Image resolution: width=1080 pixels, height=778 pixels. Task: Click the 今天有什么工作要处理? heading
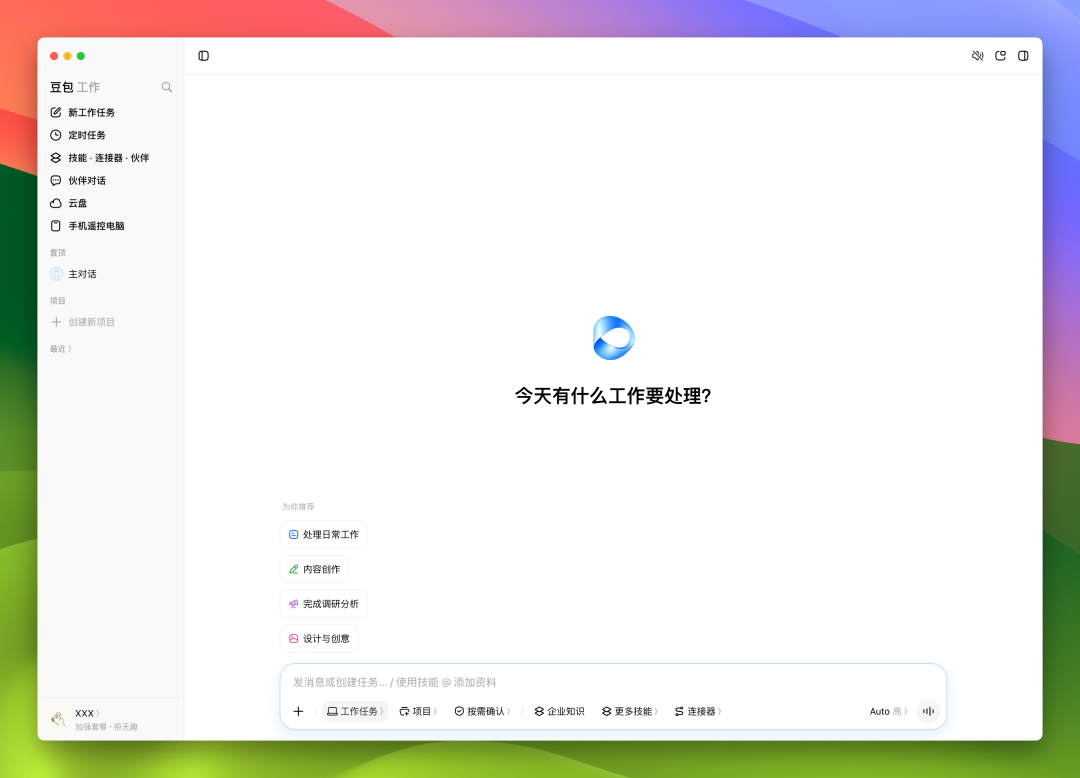tap(613, 396)
